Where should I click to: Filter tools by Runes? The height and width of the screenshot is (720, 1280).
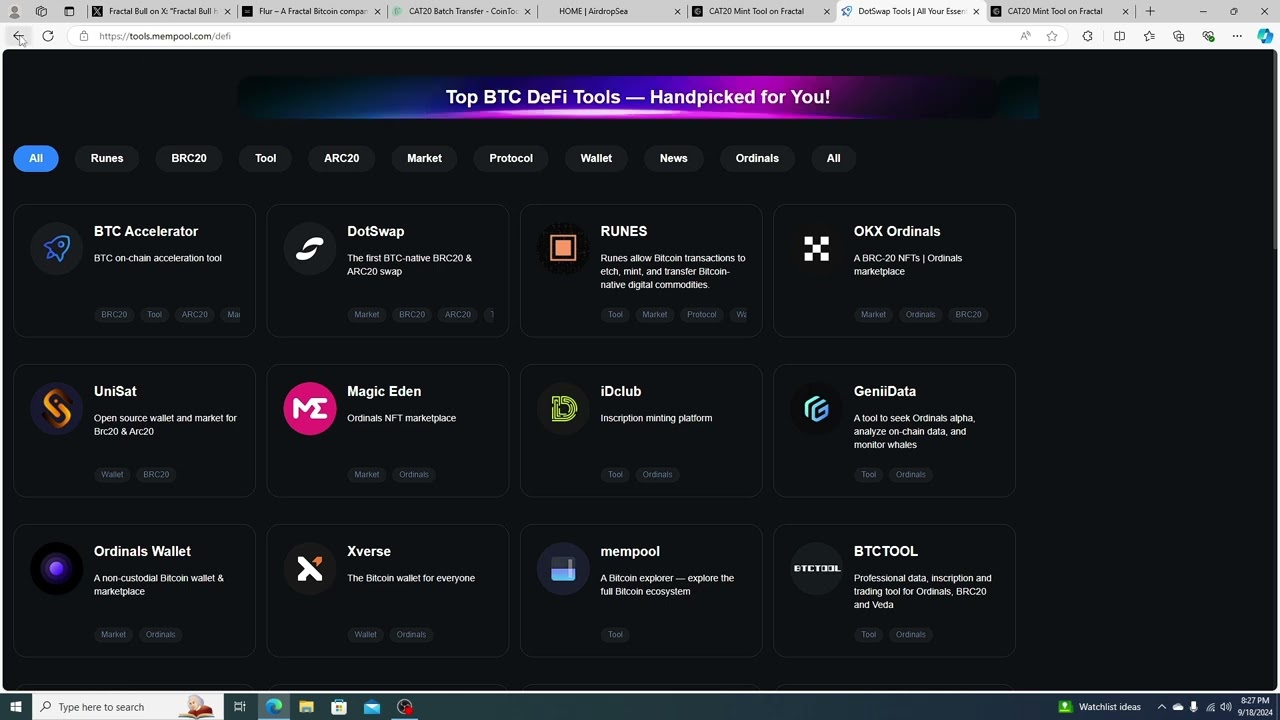click(x=107, y=158)
